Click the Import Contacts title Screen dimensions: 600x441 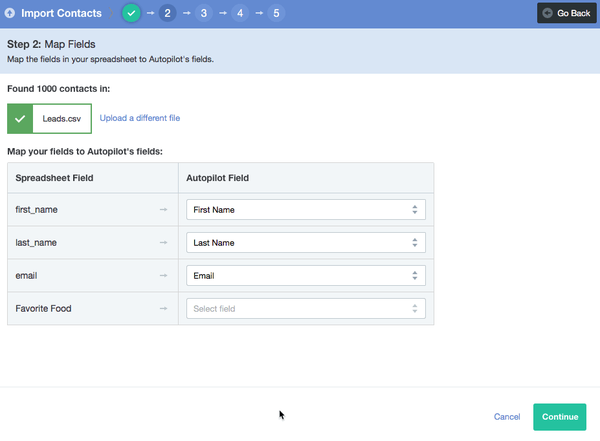(x=62, y=13)
